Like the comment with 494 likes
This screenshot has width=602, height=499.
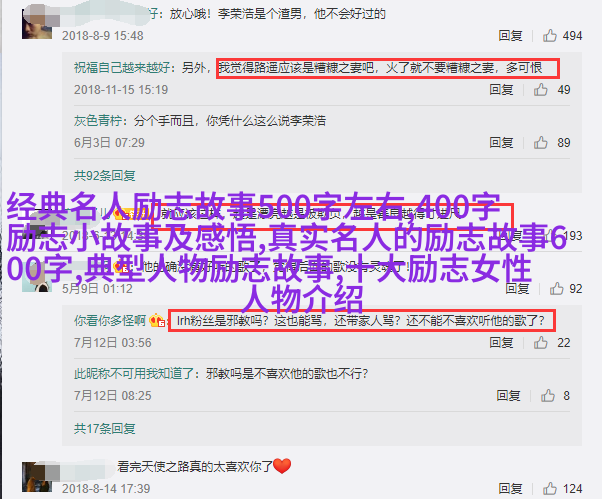[549, 36]
